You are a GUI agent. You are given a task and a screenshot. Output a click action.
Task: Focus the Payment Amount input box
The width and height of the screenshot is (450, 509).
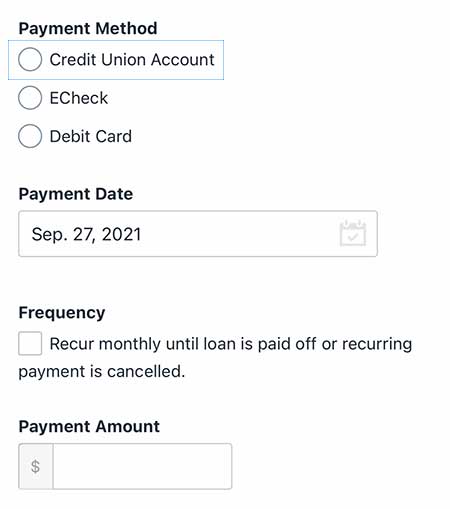point(142,466)
